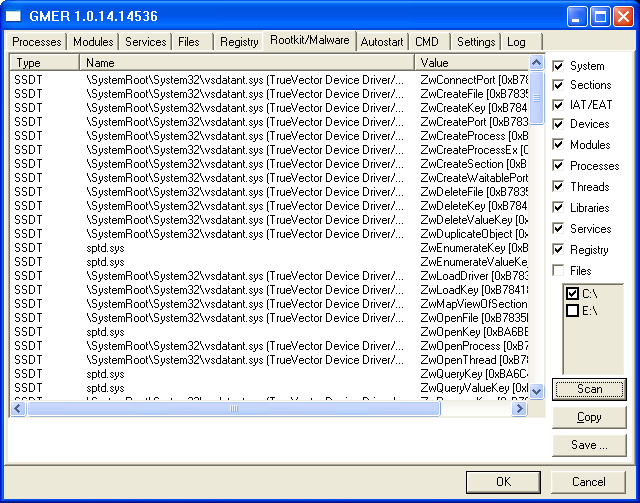Click the ZwOpenThread entry
640x503 pixels.
269,360
